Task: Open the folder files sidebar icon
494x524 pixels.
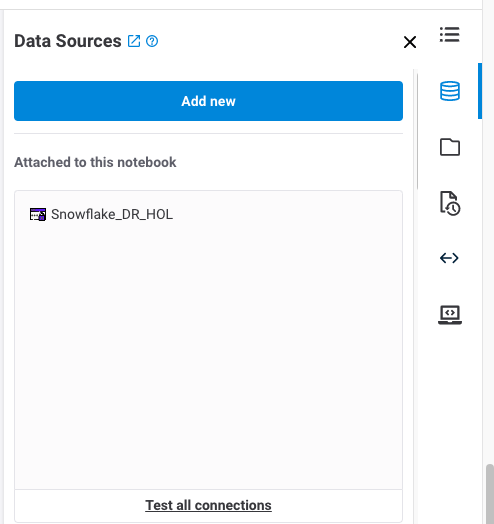Action: coord(450,147)
